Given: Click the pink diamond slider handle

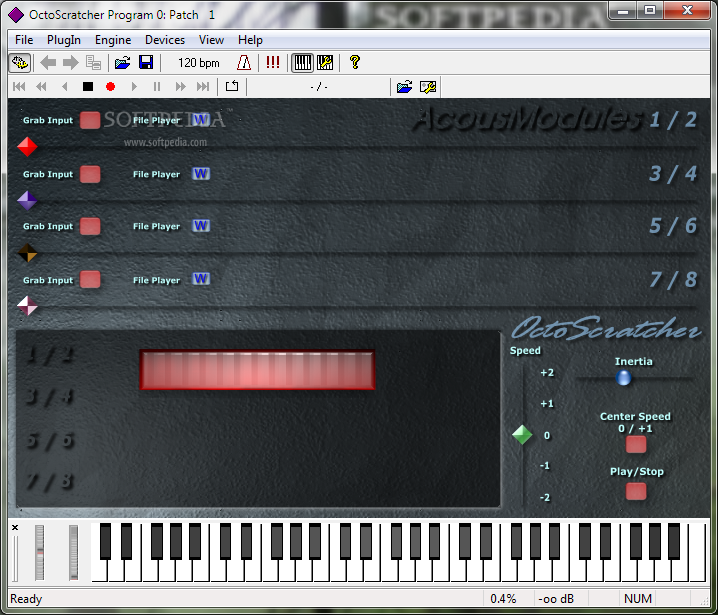Looking at the screenshot, I should (x=27, y=306).
